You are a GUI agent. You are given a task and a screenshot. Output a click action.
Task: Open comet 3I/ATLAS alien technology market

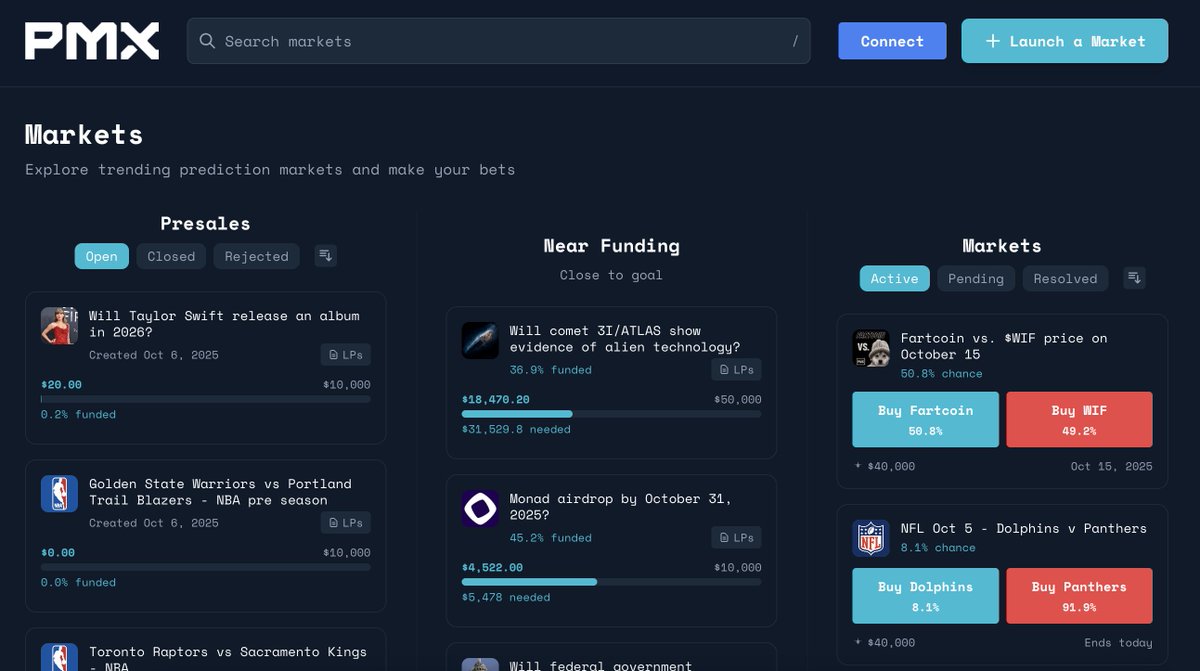point(625,338)
